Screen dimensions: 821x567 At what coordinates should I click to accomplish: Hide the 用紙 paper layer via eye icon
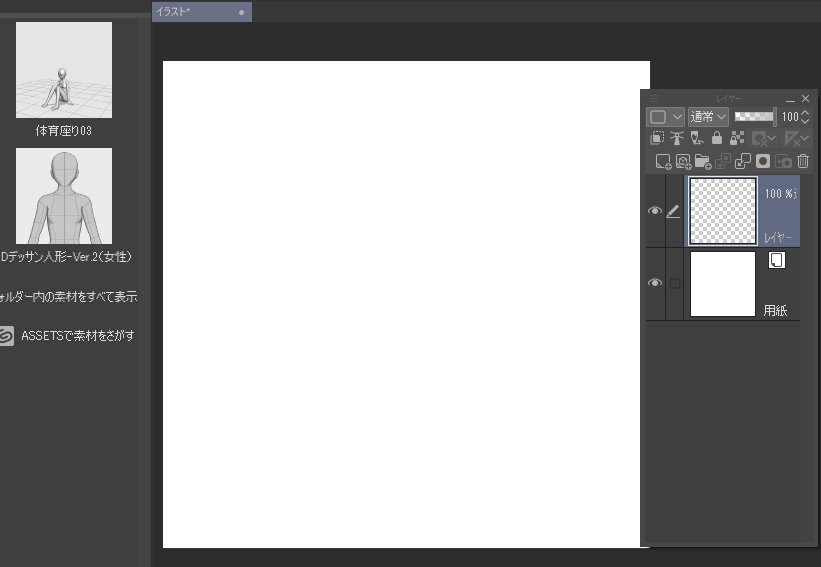tap(654, 283)
